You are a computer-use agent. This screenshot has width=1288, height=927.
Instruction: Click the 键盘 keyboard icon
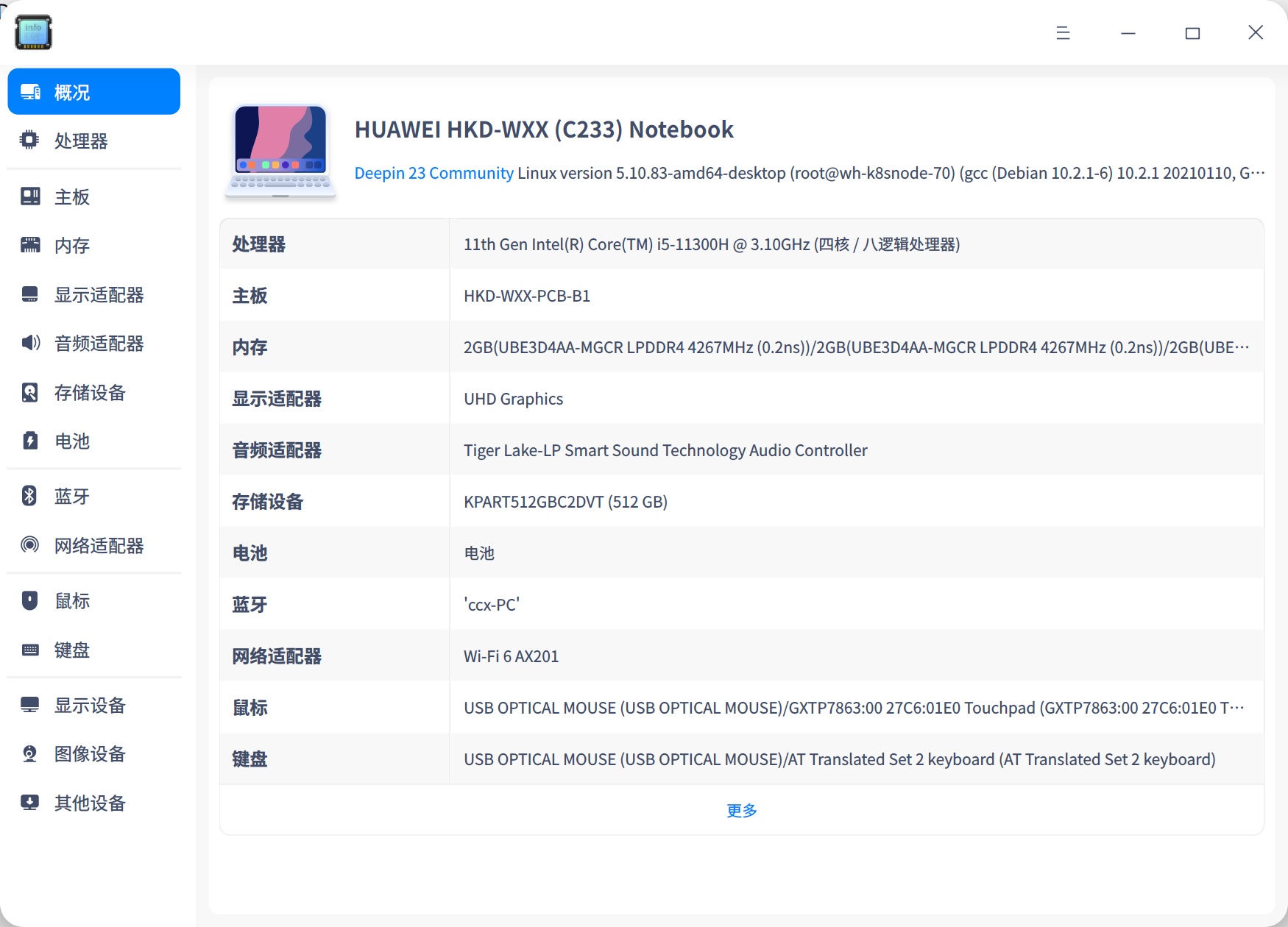tap(30, 650)
